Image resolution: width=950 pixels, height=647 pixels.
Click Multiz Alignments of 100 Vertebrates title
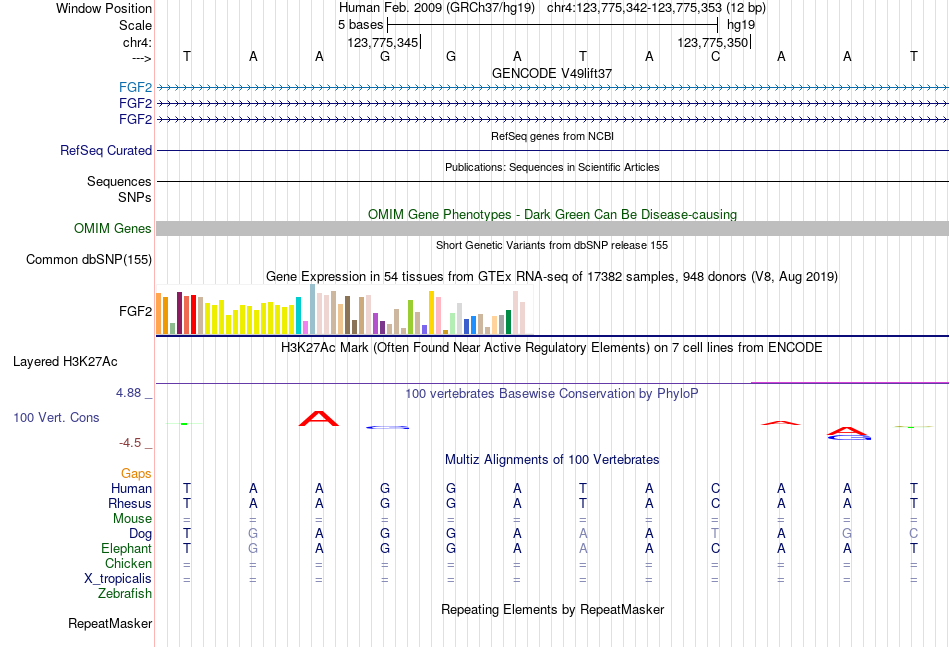(552, 460)
